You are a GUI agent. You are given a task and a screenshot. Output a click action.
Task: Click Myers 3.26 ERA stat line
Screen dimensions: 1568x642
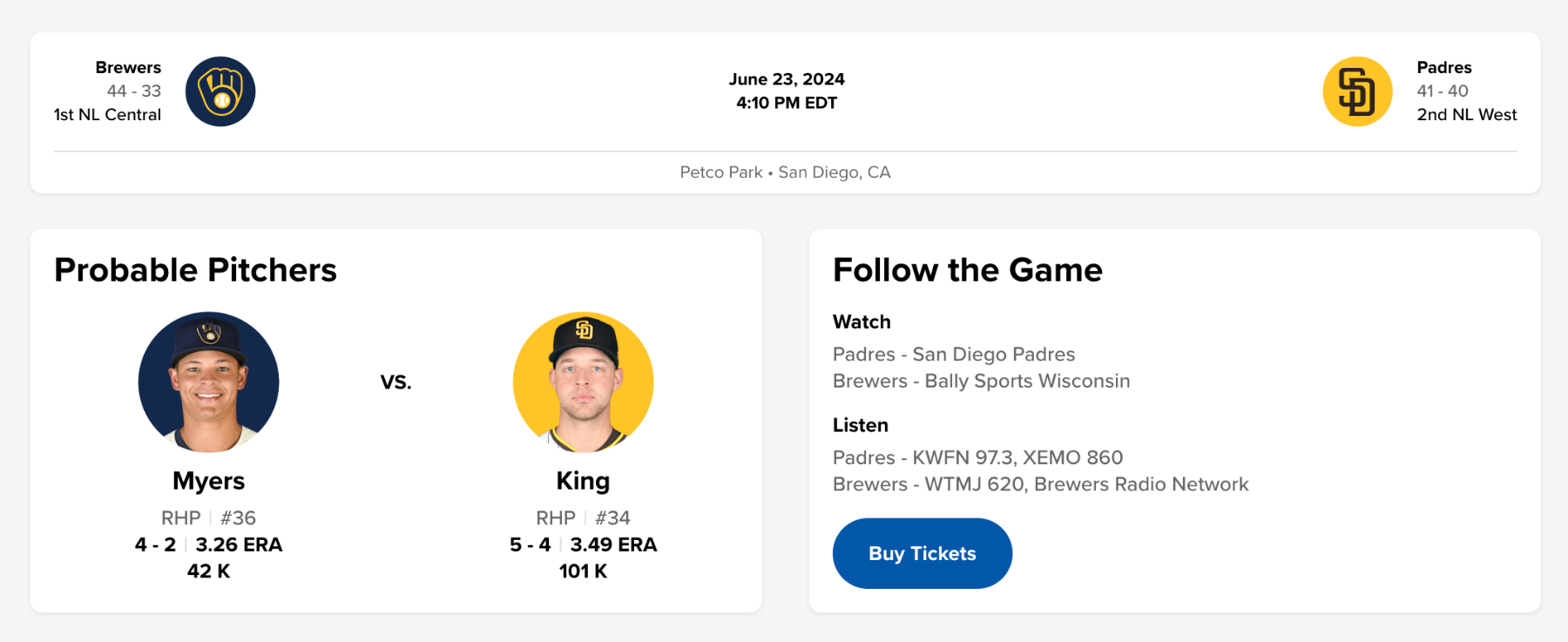[239, 544]
